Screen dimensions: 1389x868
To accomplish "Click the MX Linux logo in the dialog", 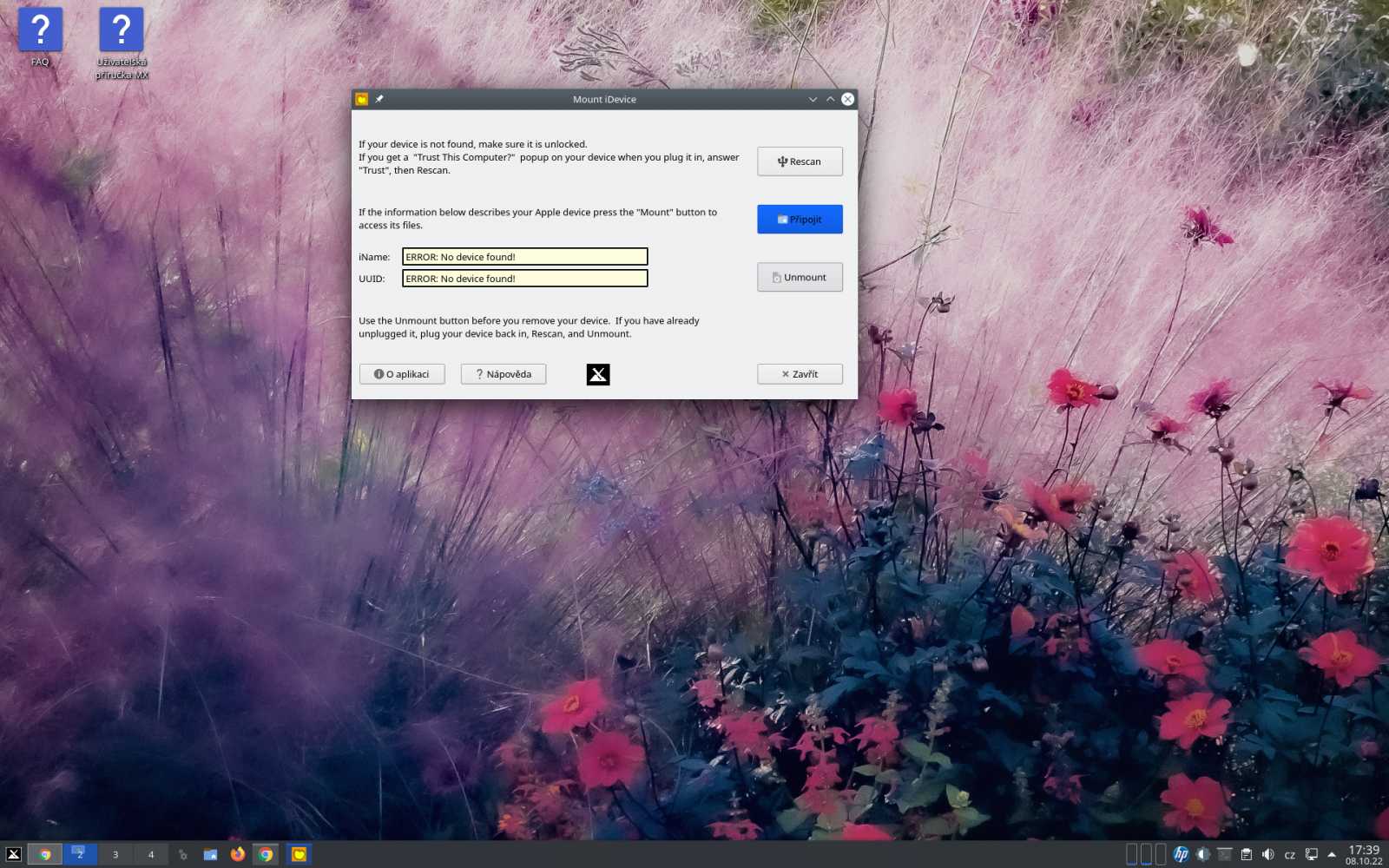I will point(598,374).
